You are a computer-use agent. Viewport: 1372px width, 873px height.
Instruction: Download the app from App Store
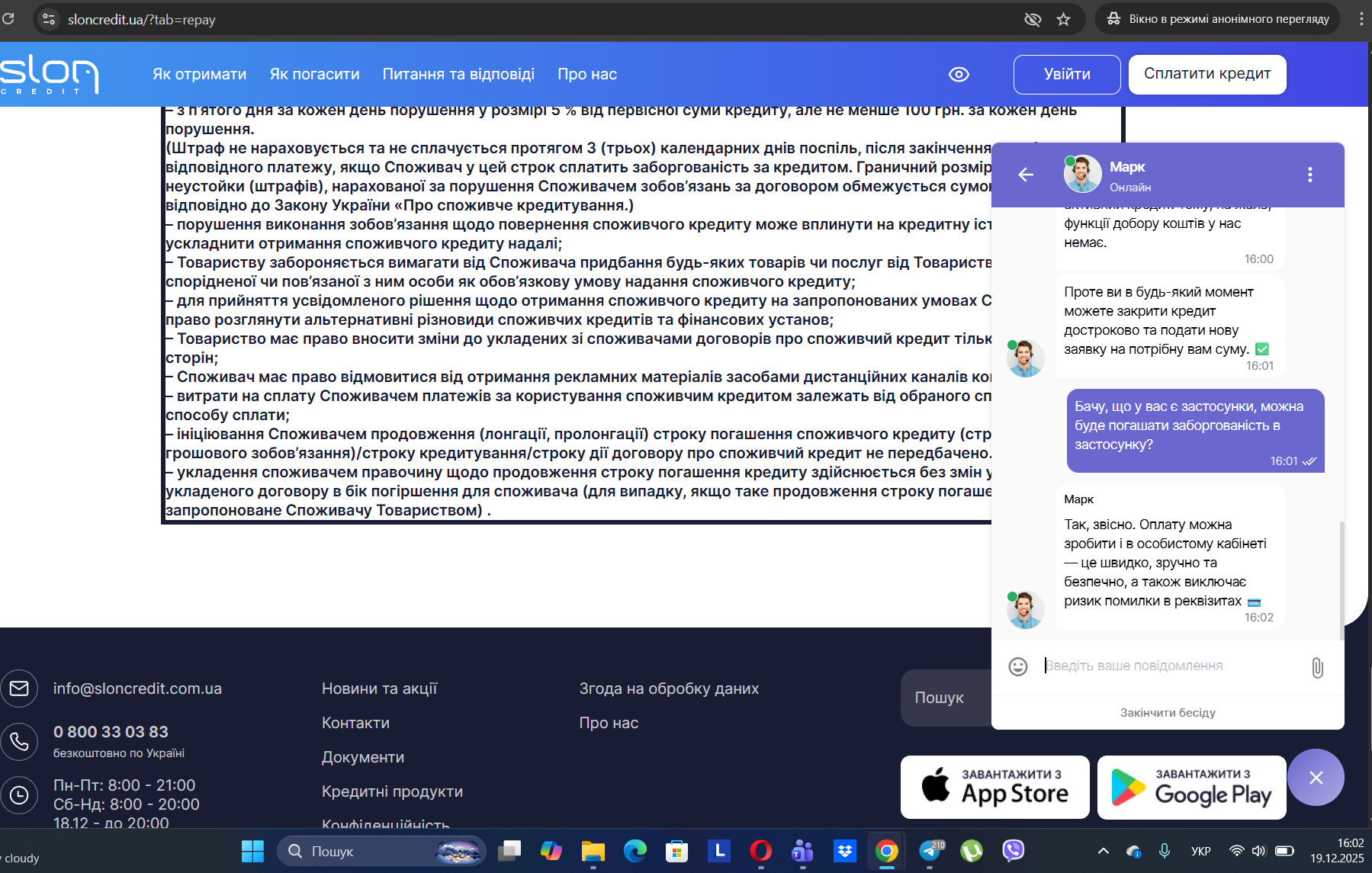click(x=995, y=787)
